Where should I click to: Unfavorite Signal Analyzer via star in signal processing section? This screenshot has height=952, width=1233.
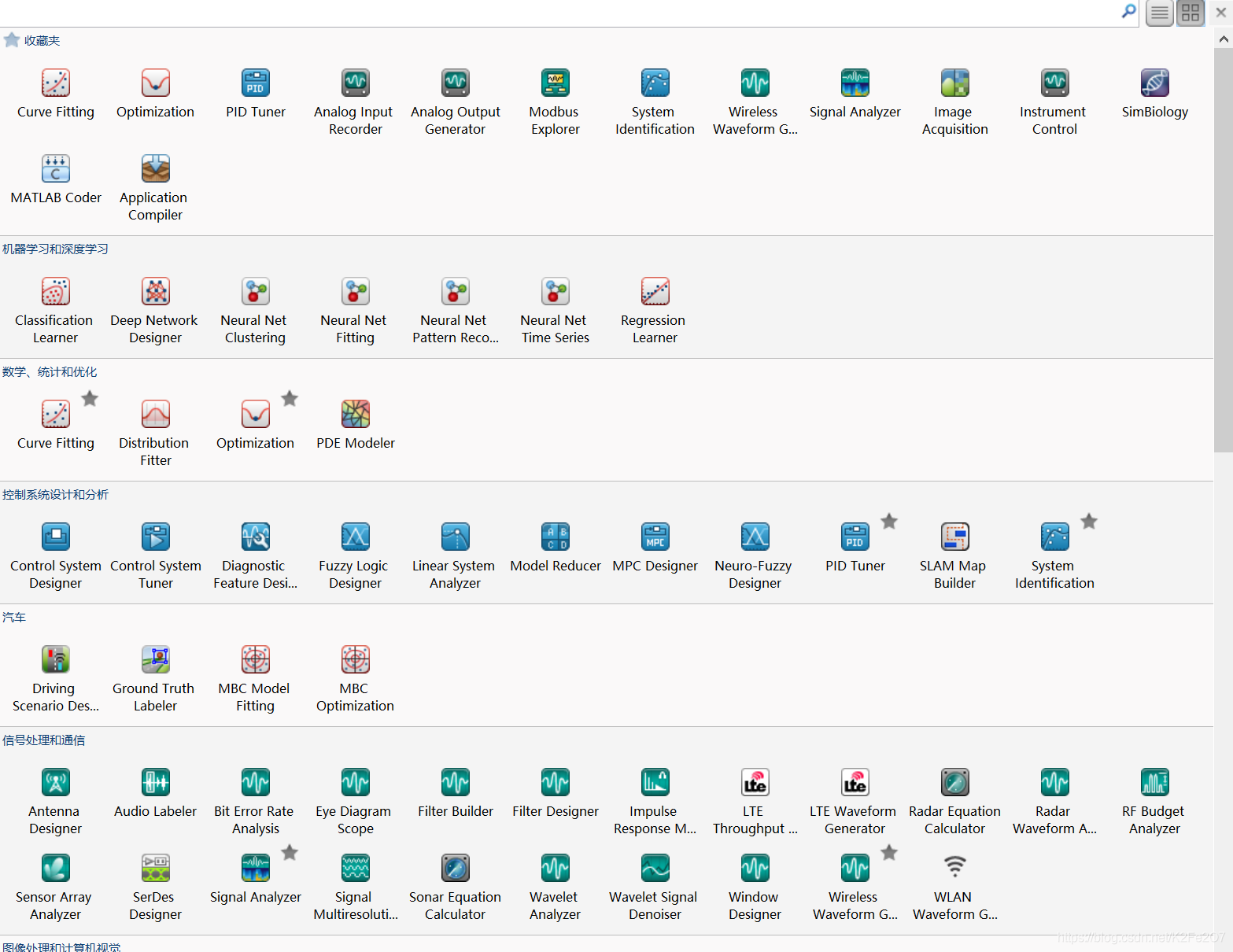[290, 852]
